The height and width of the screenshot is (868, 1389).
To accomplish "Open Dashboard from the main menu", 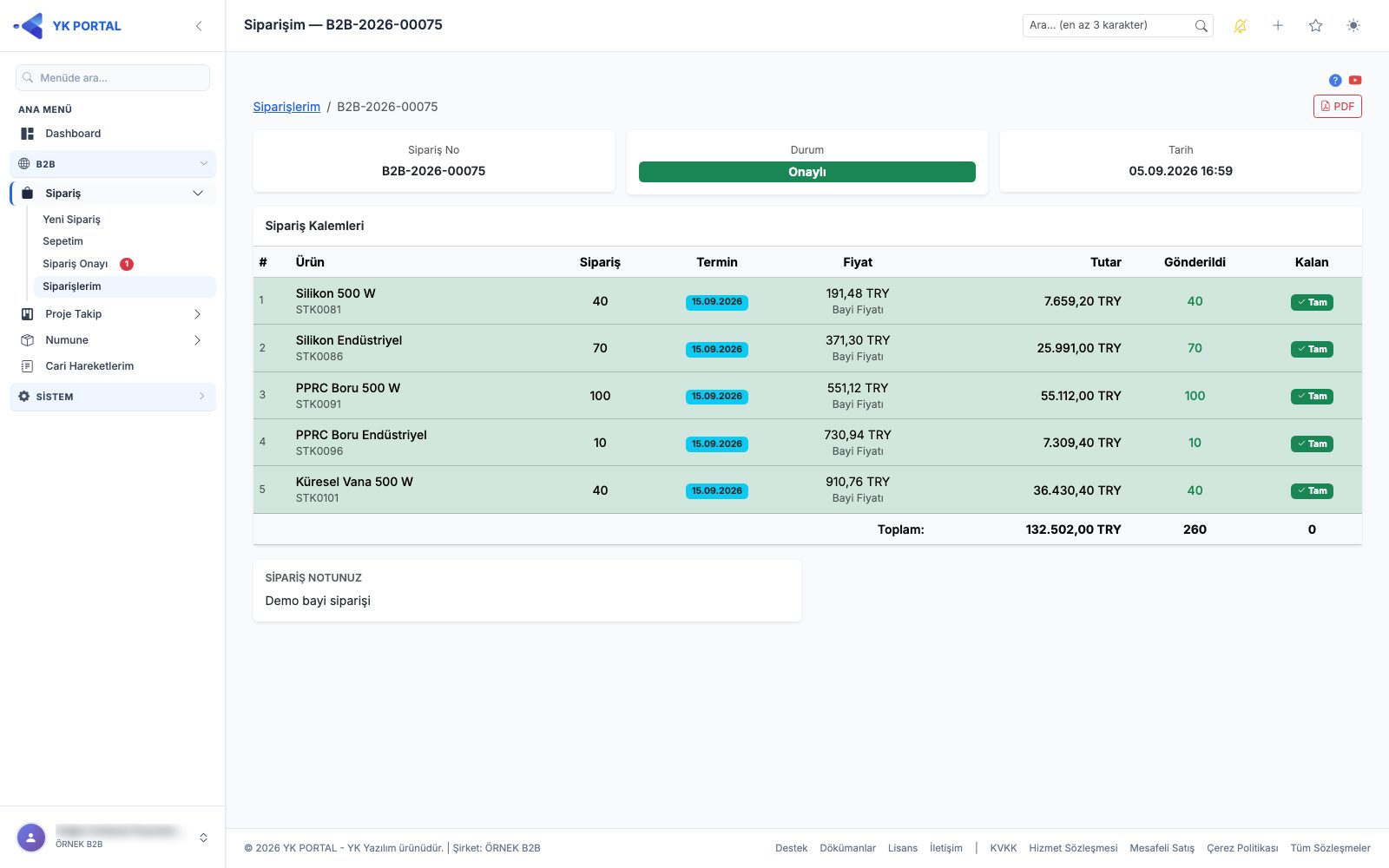I will click(x=113, y=134).
